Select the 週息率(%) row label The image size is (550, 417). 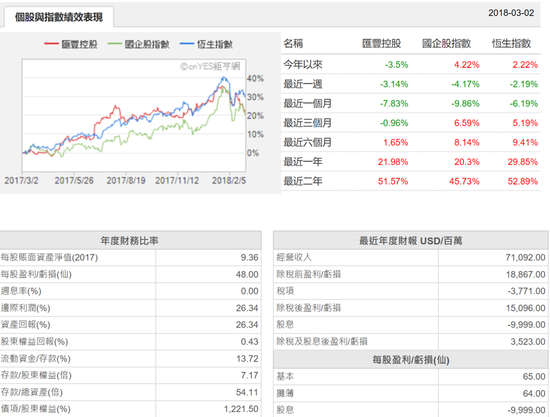[x=21, y=291]
